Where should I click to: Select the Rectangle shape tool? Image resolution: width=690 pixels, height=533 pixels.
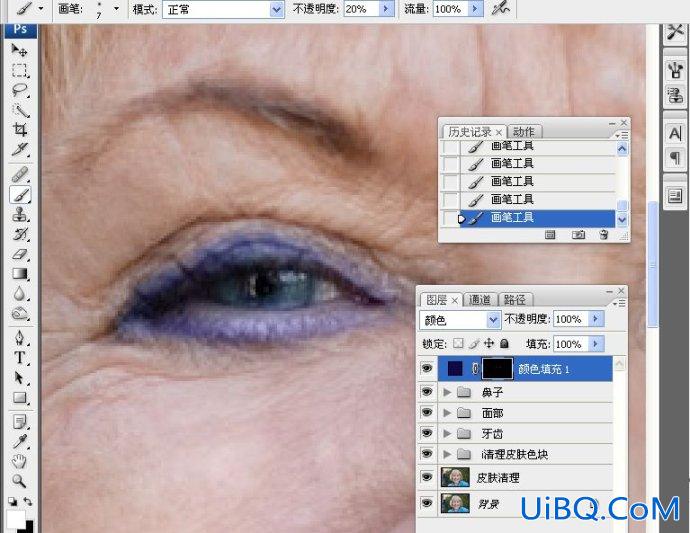(19, 398)
